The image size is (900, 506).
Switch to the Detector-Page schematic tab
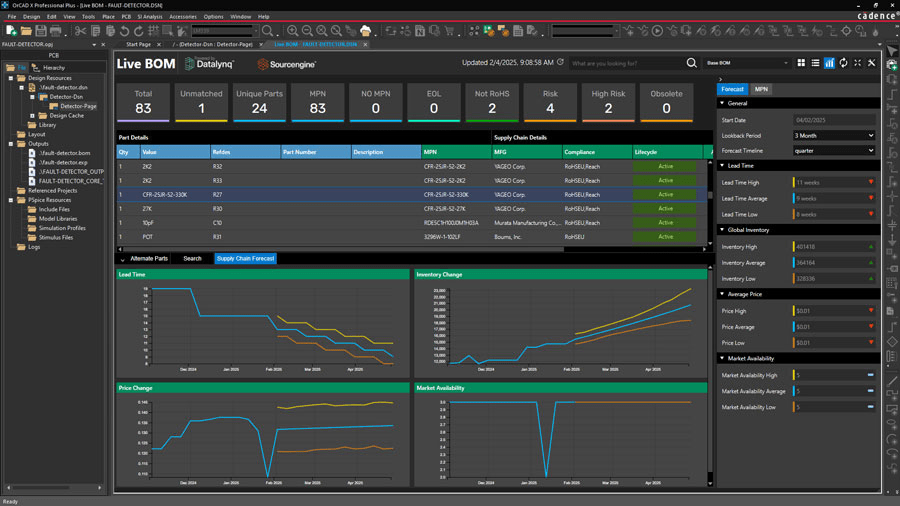213,44
